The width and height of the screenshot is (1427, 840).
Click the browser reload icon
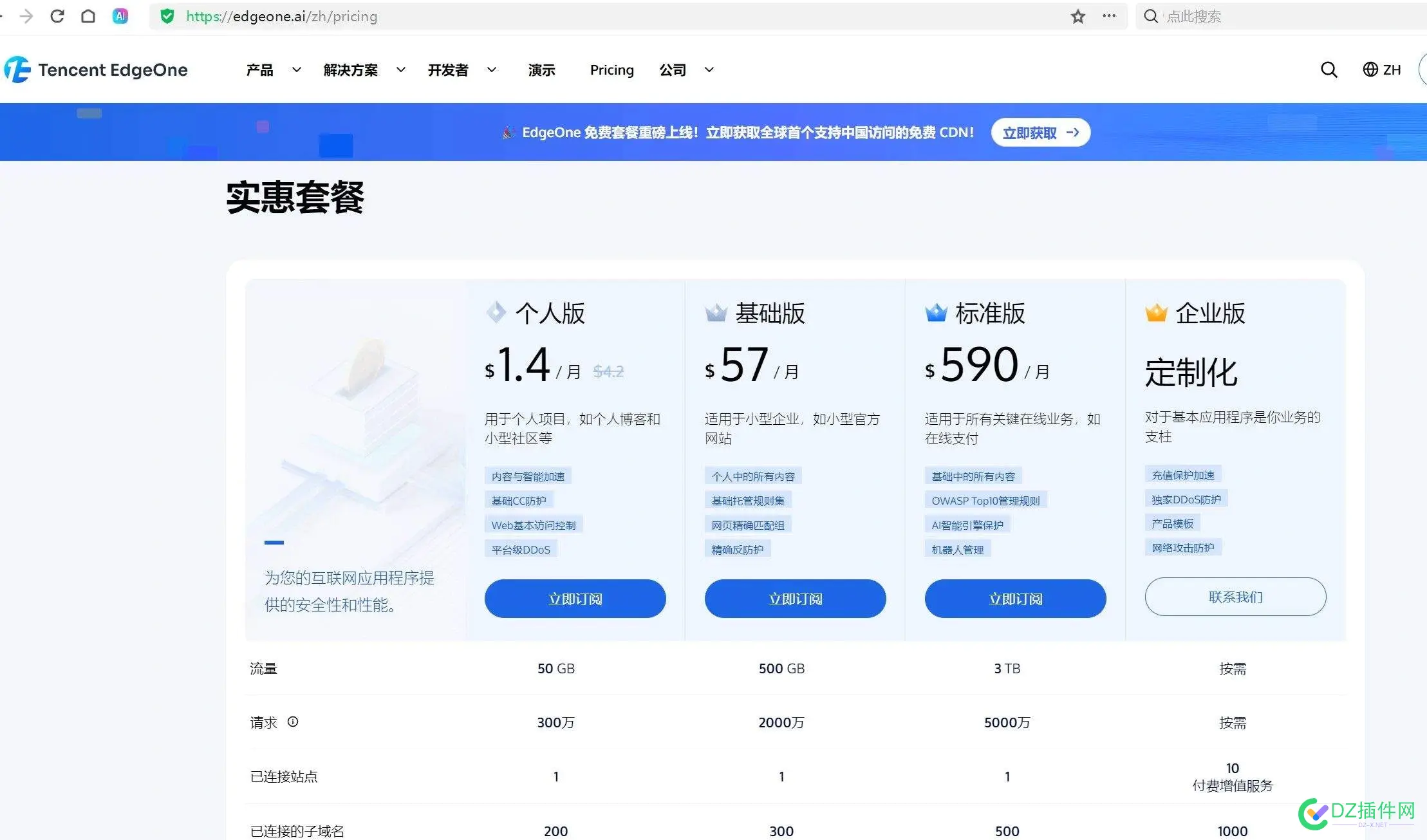pos(57,16)
